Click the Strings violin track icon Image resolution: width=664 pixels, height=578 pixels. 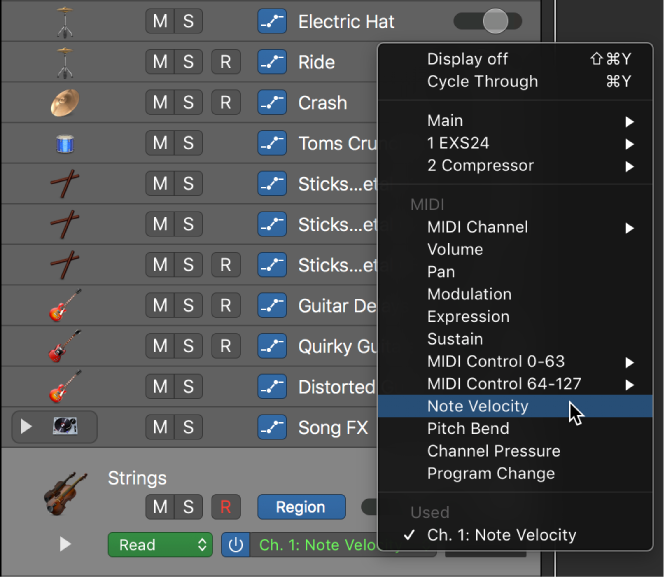click(66, 493)
